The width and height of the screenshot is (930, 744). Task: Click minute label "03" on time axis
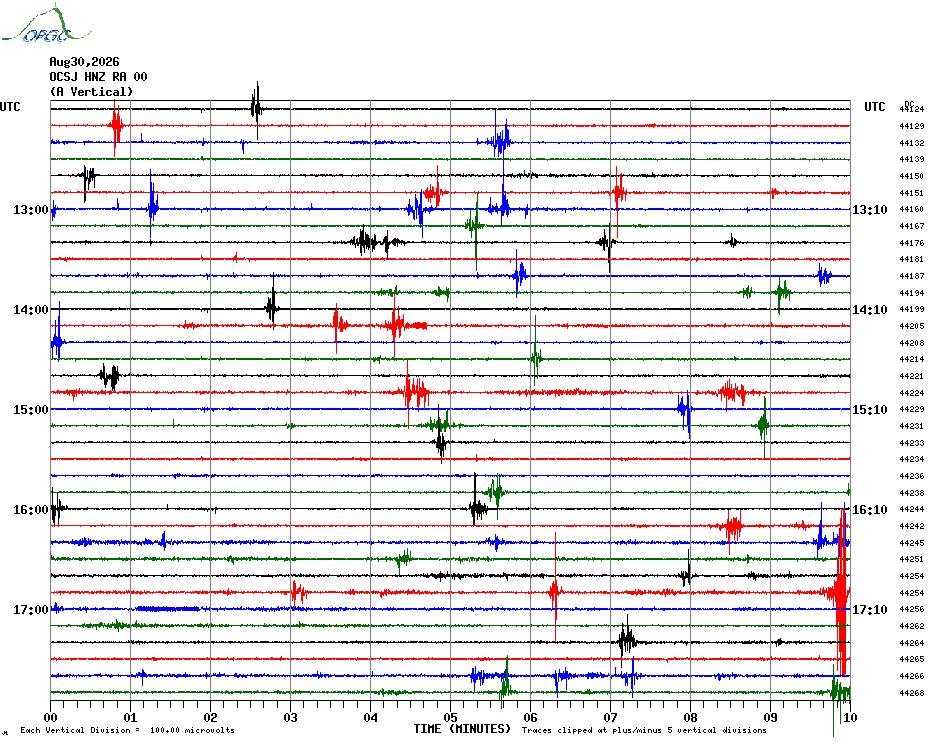pos(291,718)
